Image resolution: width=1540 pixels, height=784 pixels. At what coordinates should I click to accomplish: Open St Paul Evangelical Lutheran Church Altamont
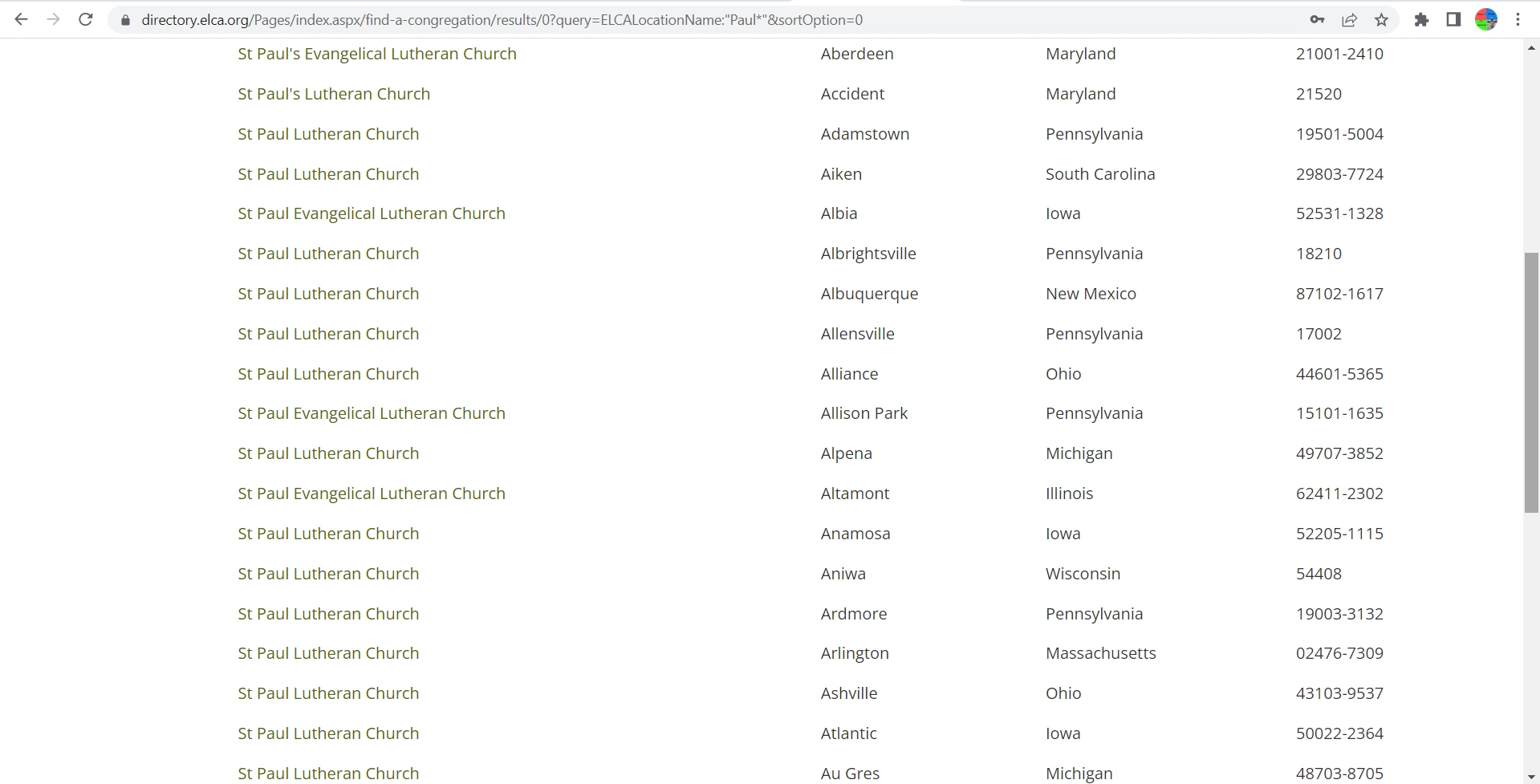pos(372,494)
